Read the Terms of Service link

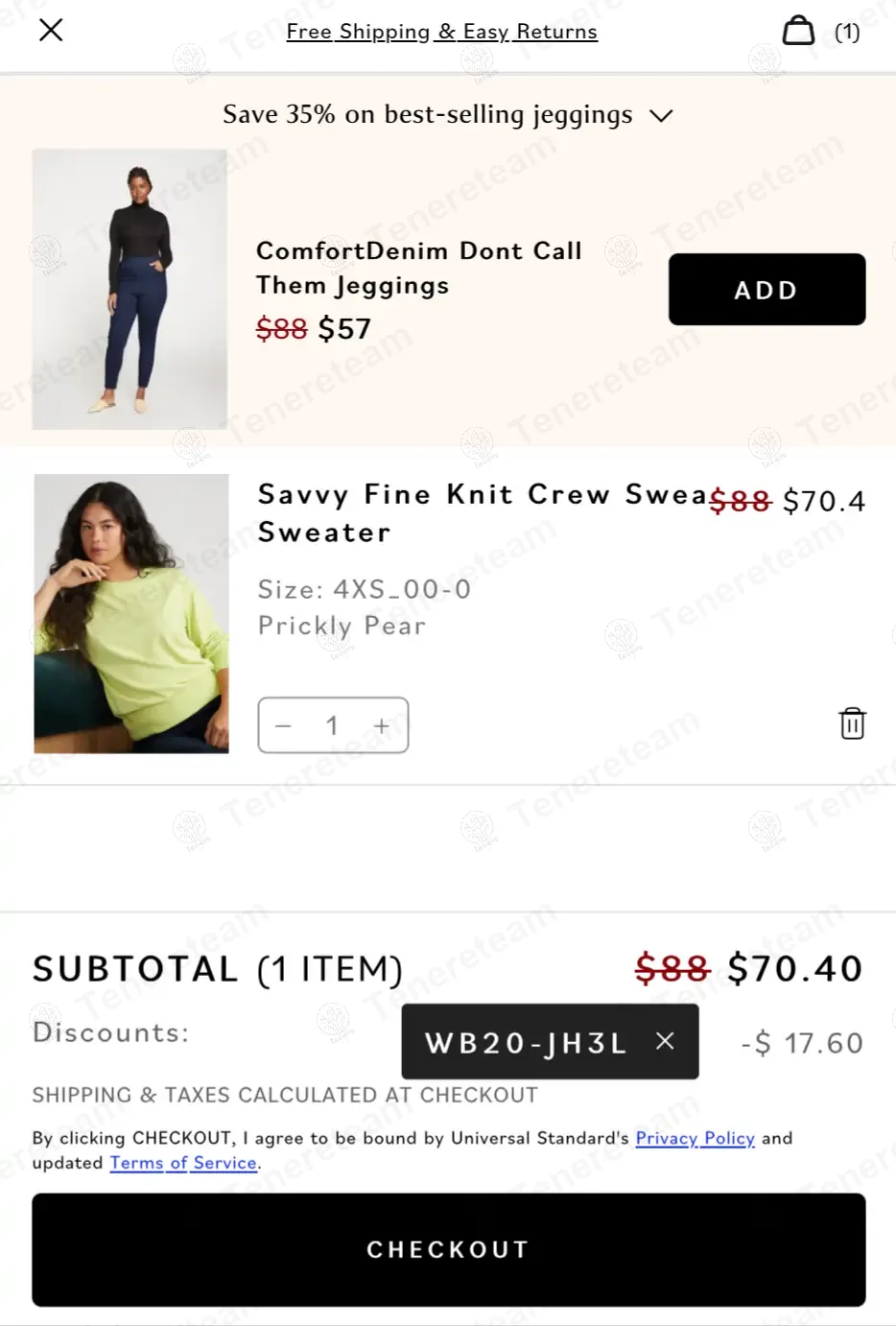coord(183,1163)
